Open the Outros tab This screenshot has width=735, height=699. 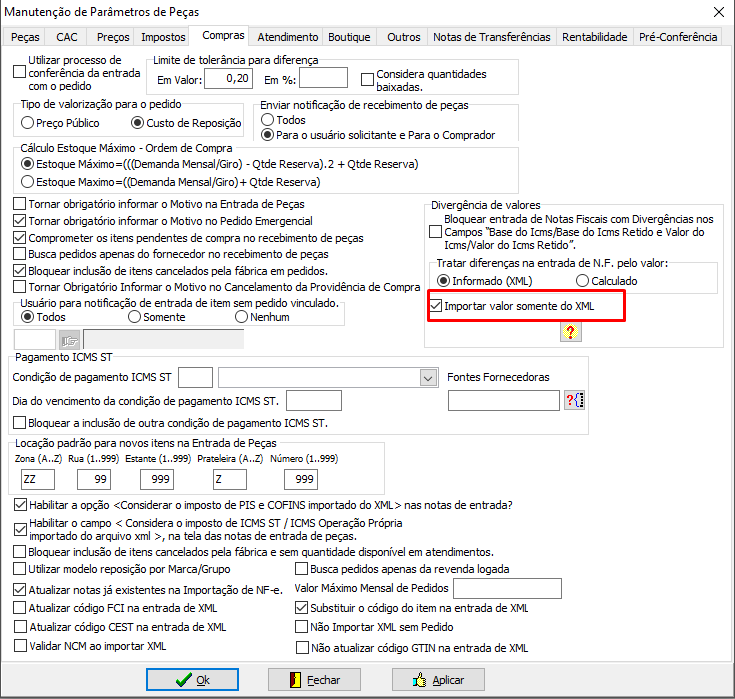pos(404,37)
